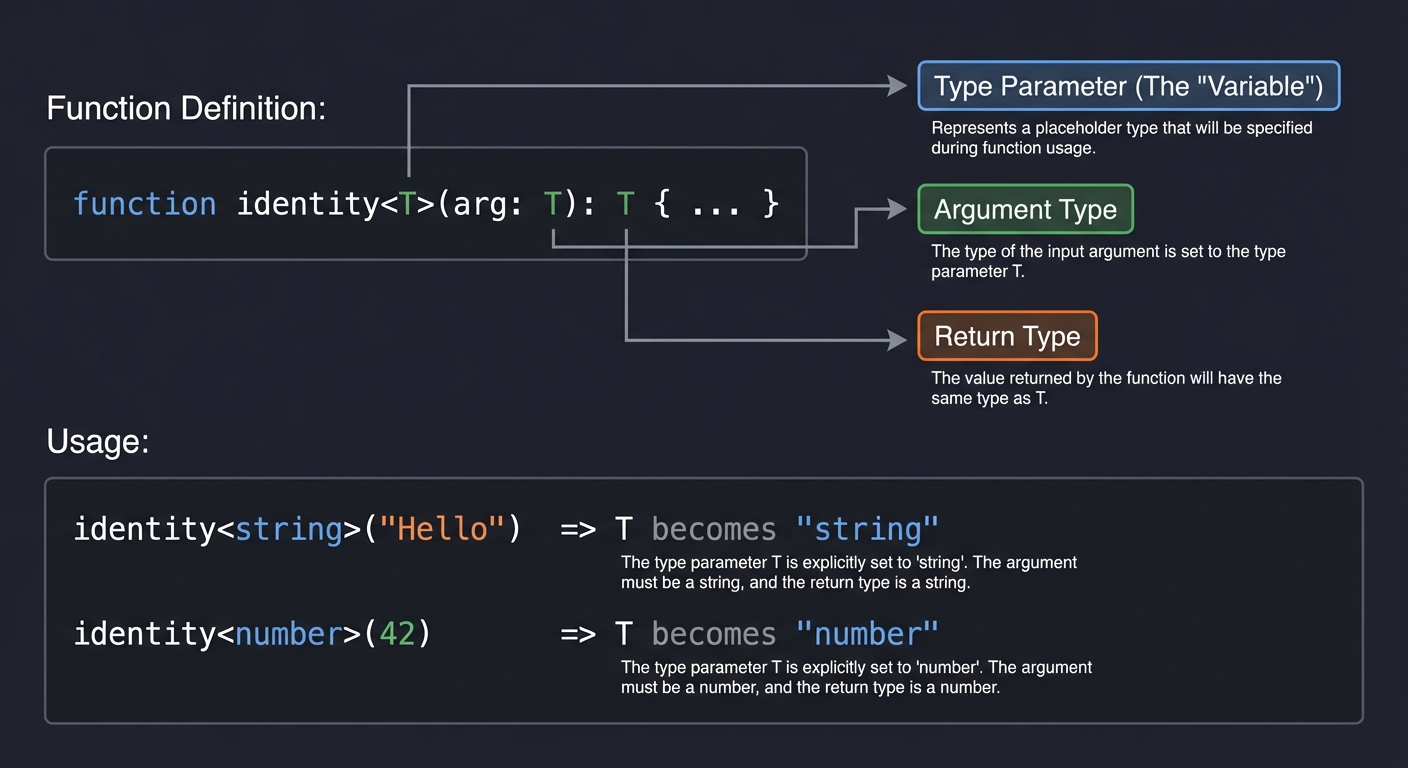
Task: Click T becomes "string" result text
Action: click(775, 529)
